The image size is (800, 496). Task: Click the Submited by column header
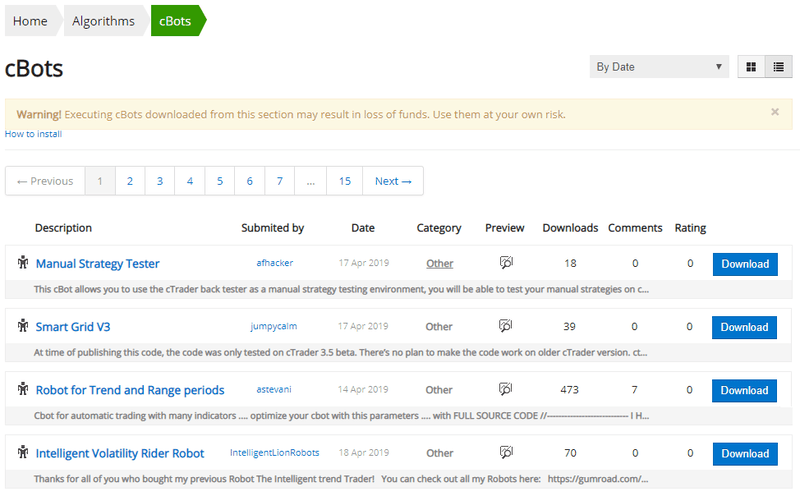[272, 228]
